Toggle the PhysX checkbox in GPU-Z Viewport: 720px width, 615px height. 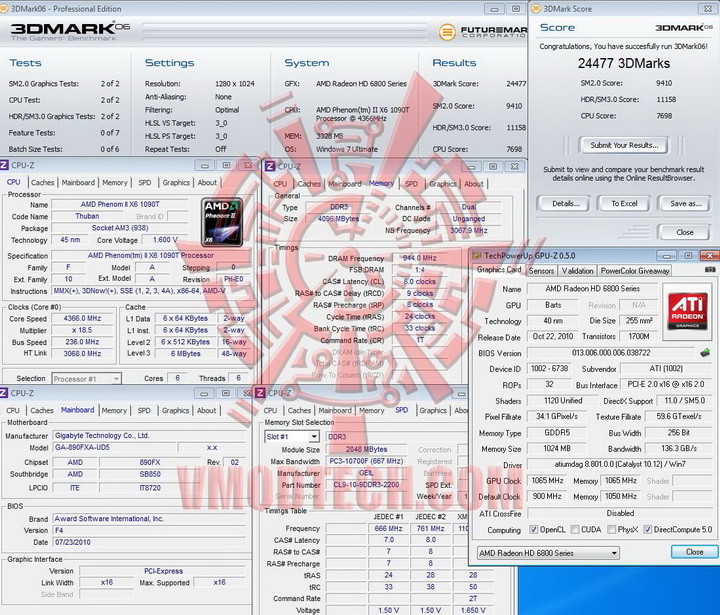(611, 530)
